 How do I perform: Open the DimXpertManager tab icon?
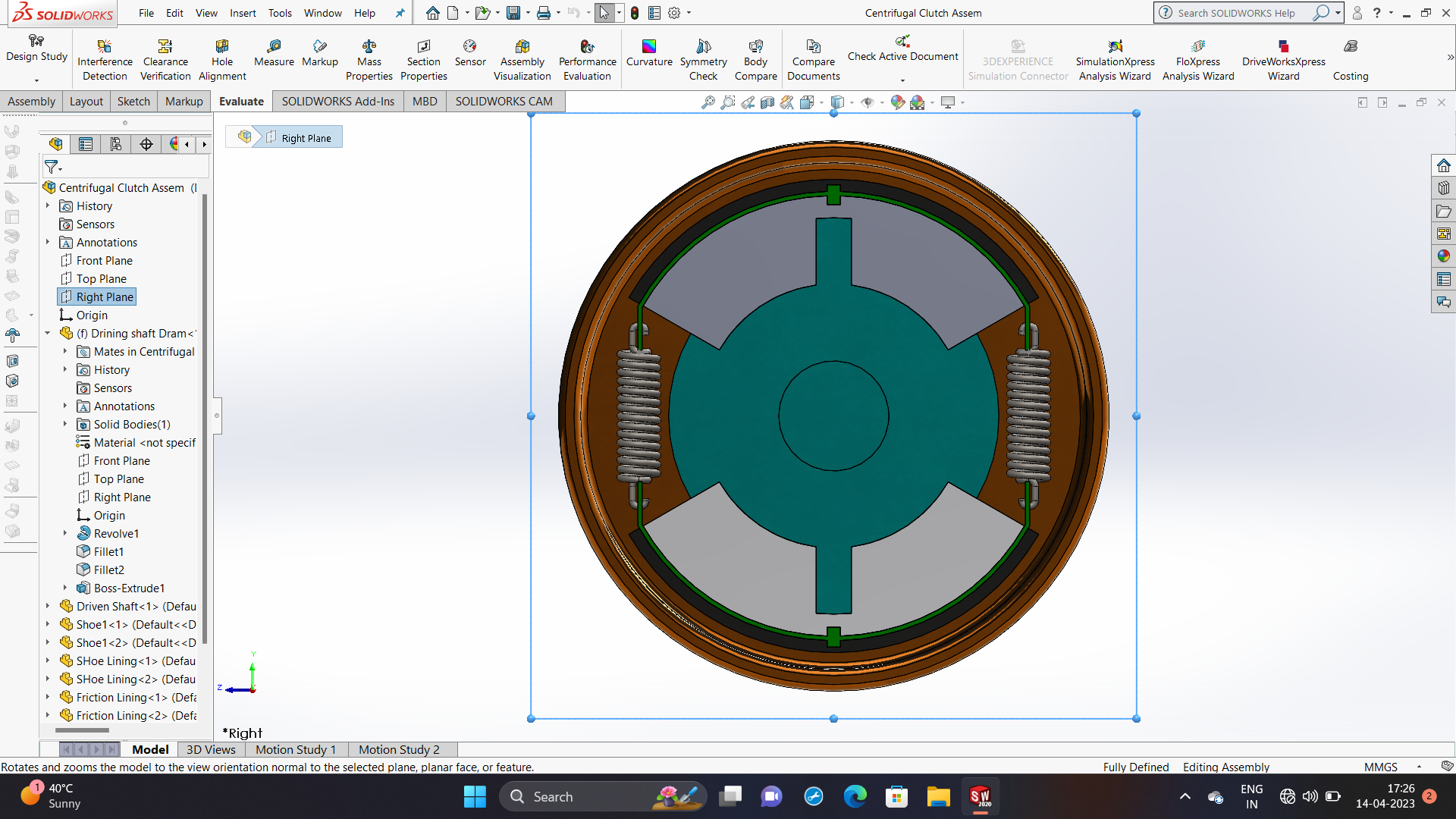146,144
